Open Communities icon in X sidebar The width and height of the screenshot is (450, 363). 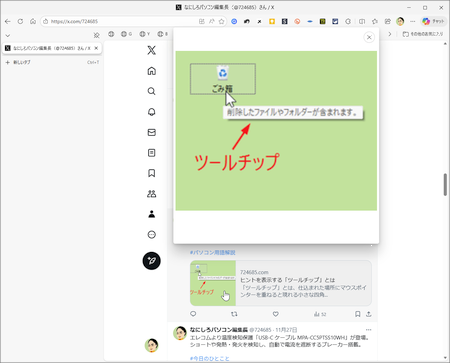[x=152, y=194]
